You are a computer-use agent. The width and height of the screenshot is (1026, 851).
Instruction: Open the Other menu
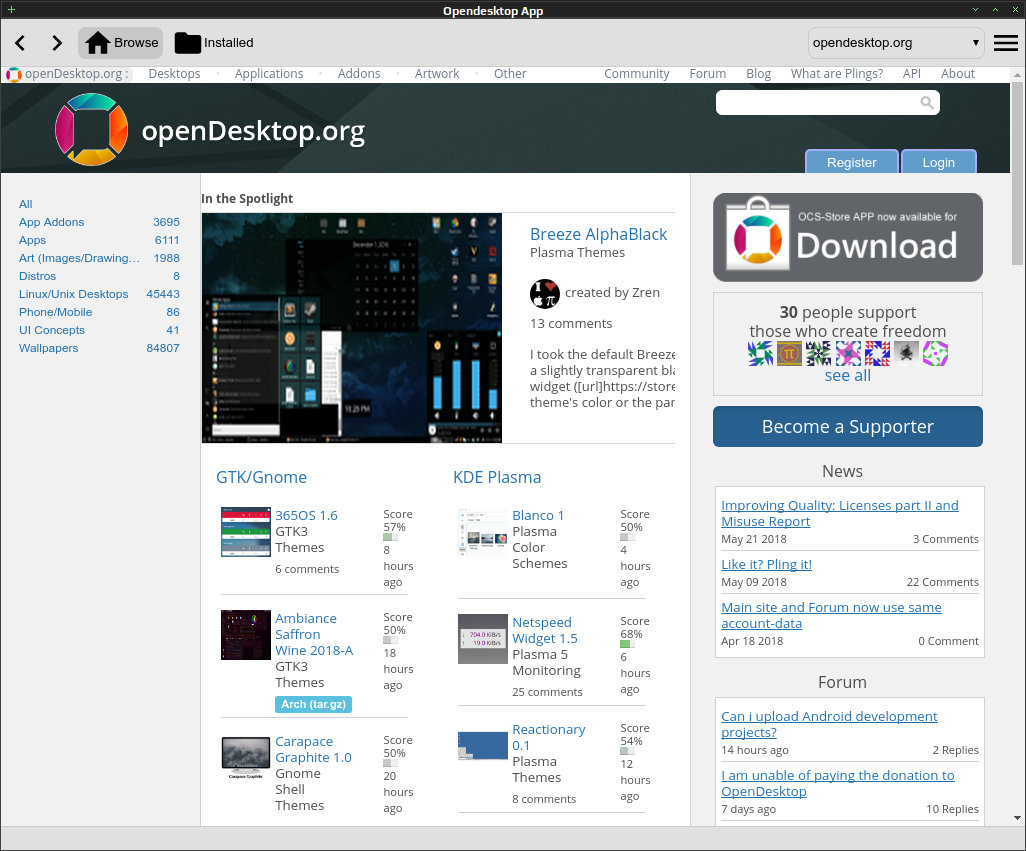point(510,74)
